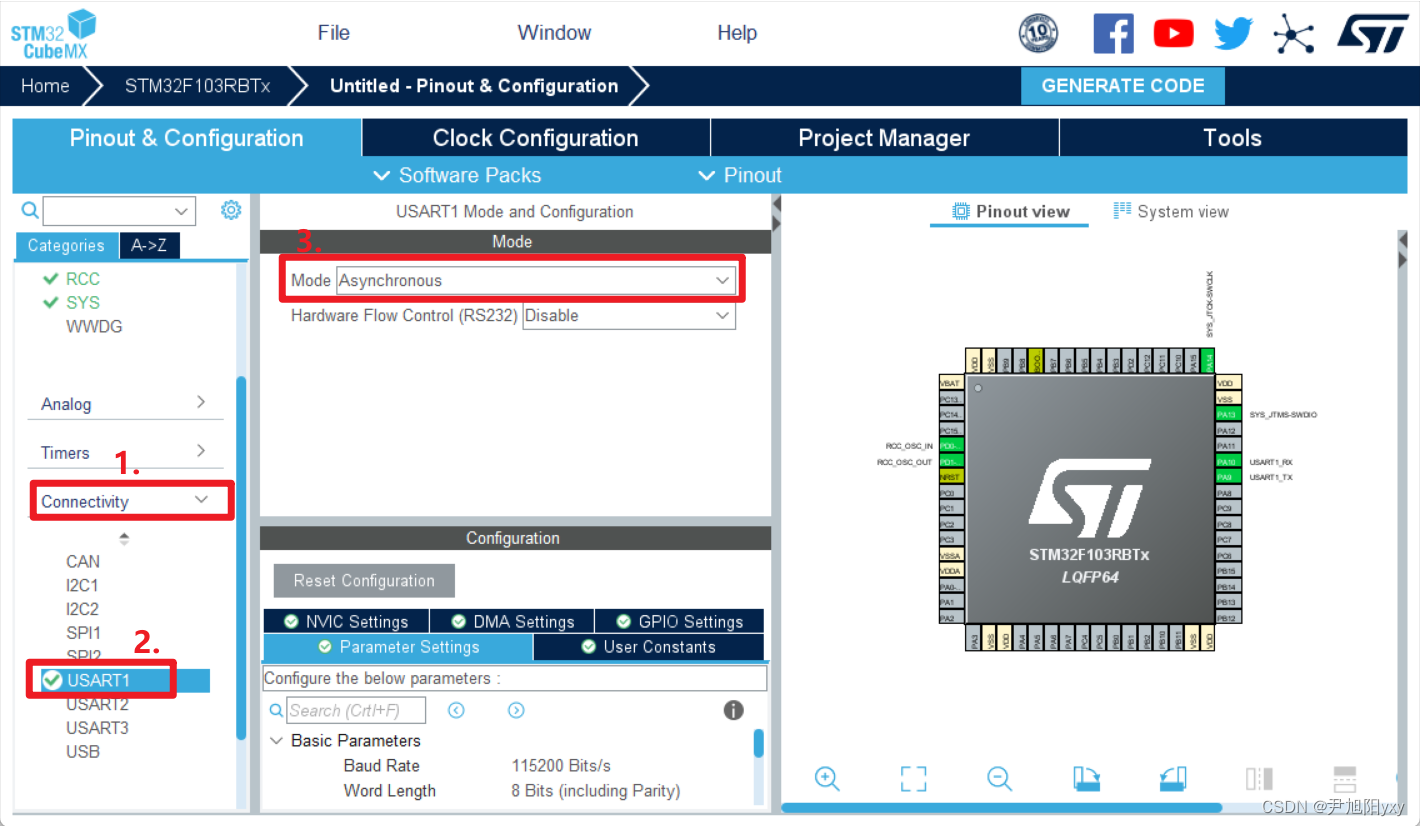Click the search magnifier in the left panel

click(x=30, y=210)
